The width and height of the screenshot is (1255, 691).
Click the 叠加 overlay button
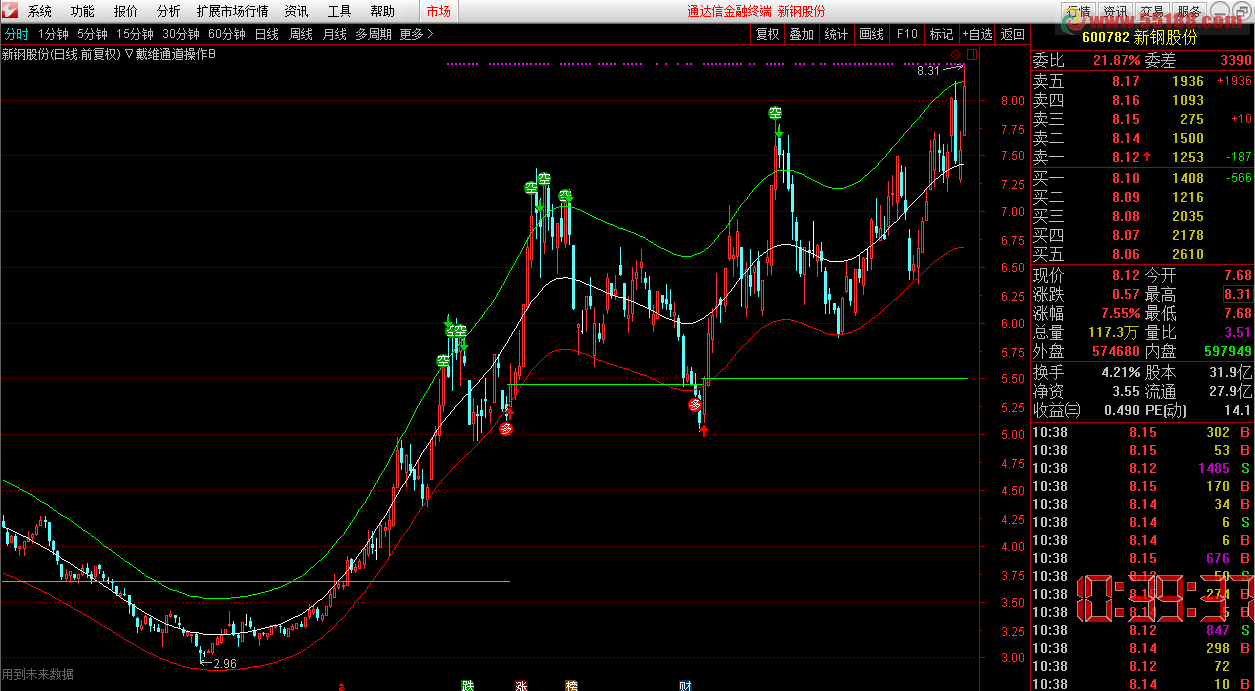click(801, 34)
